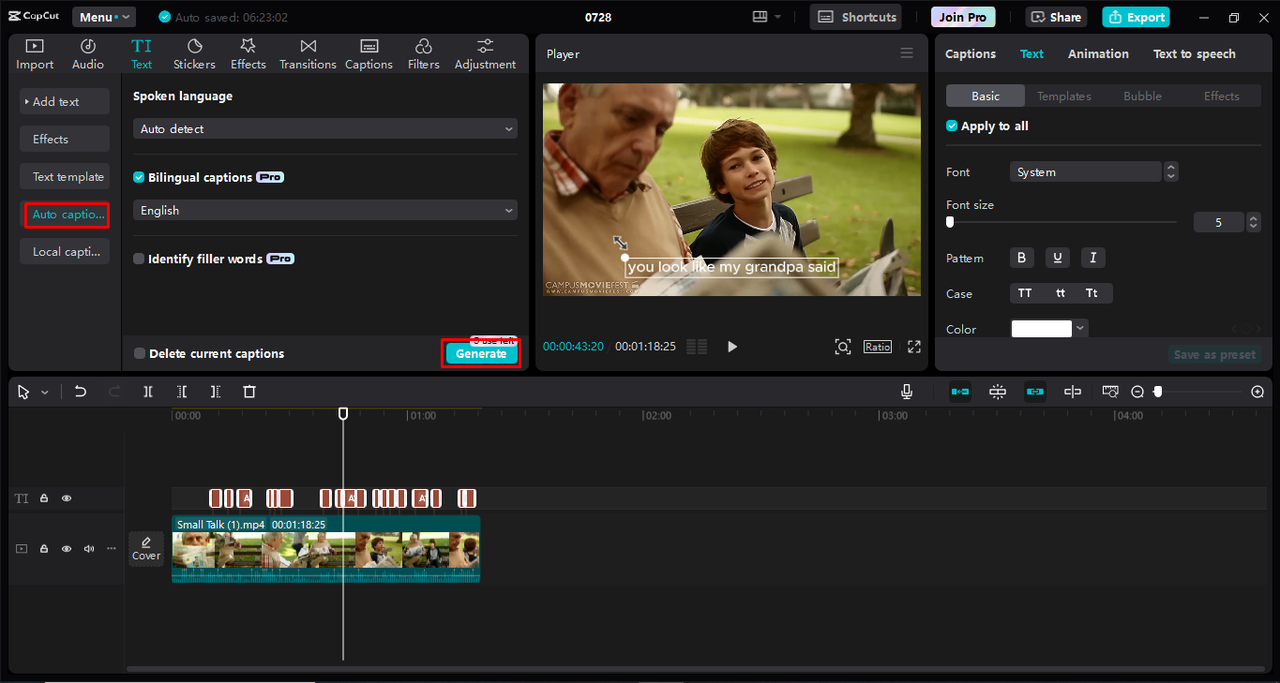
Task: Expand the selection tool mode arrow
Action: 45,393
